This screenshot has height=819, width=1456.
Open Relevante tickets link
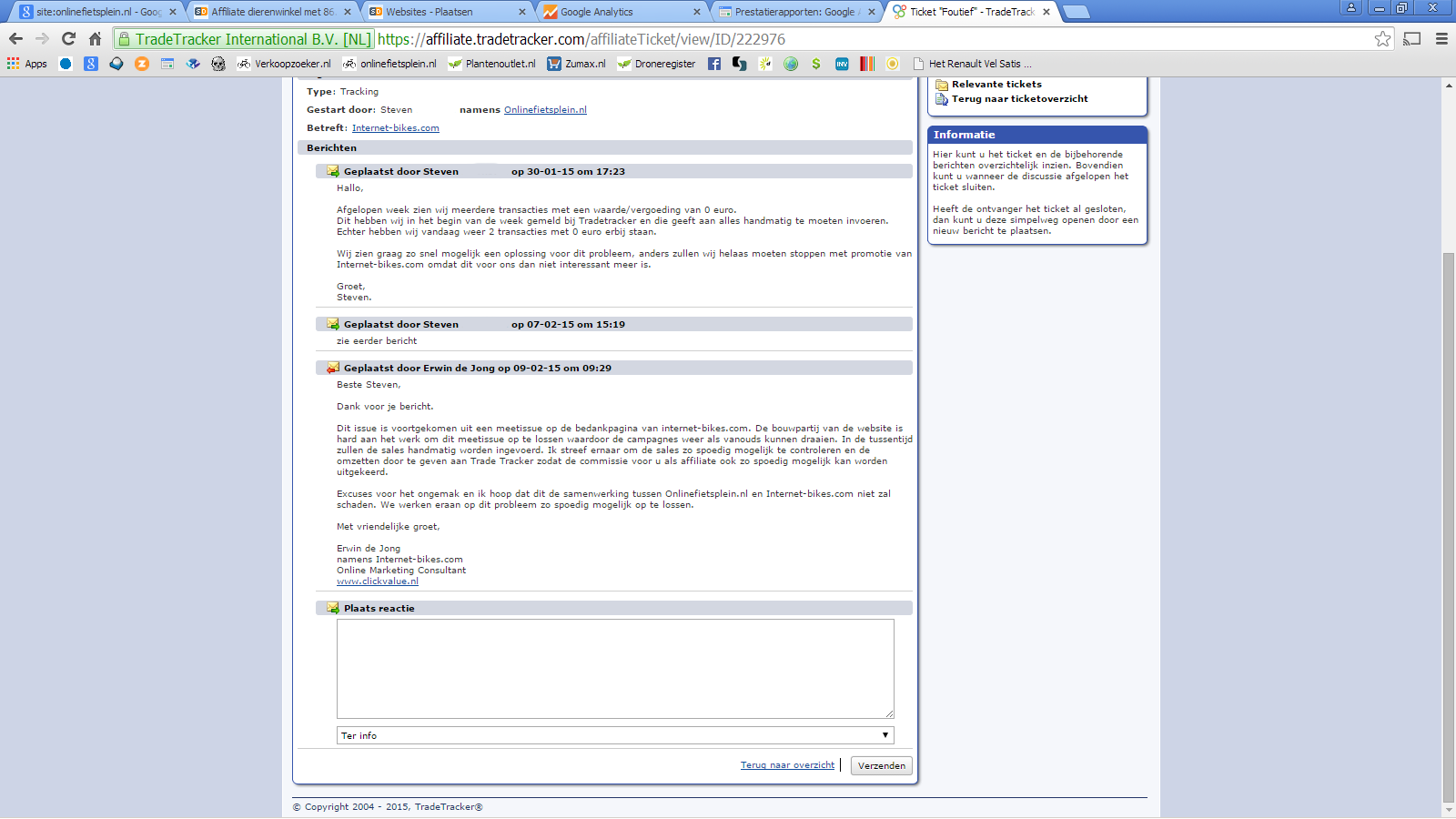coord(996,85)
